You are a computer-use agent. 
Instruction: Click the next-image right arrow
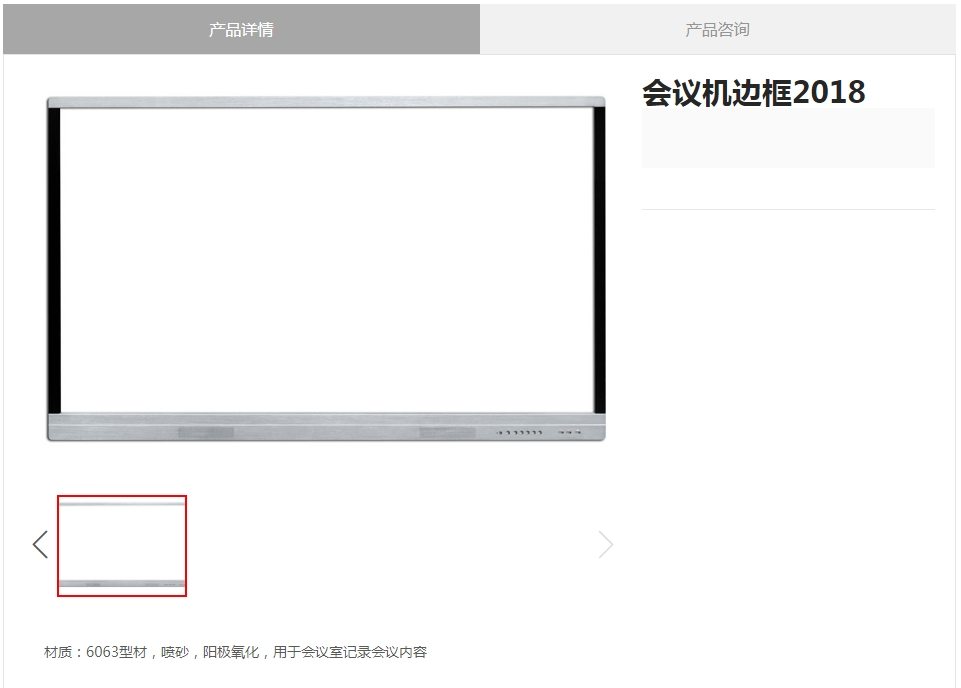tap(606, 545)
